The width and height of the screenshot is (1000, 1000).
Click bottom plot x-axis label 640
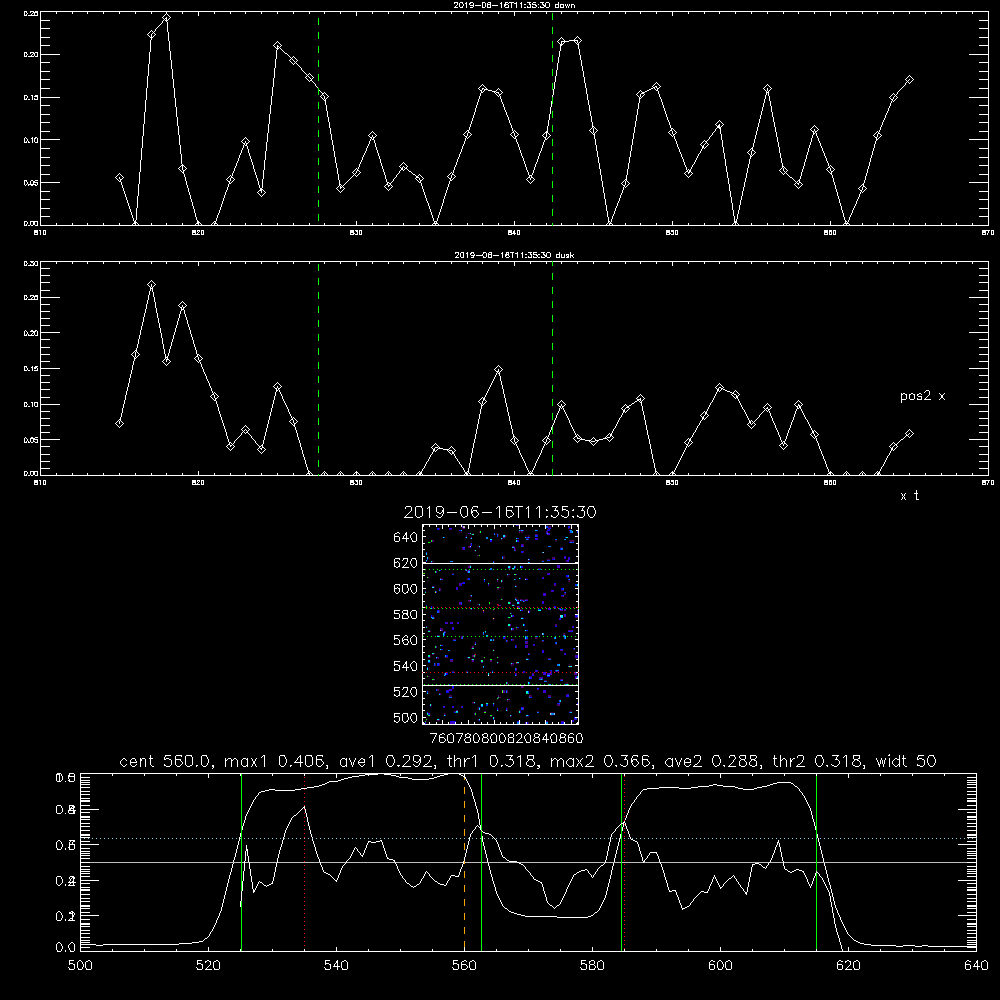point(976,966)
